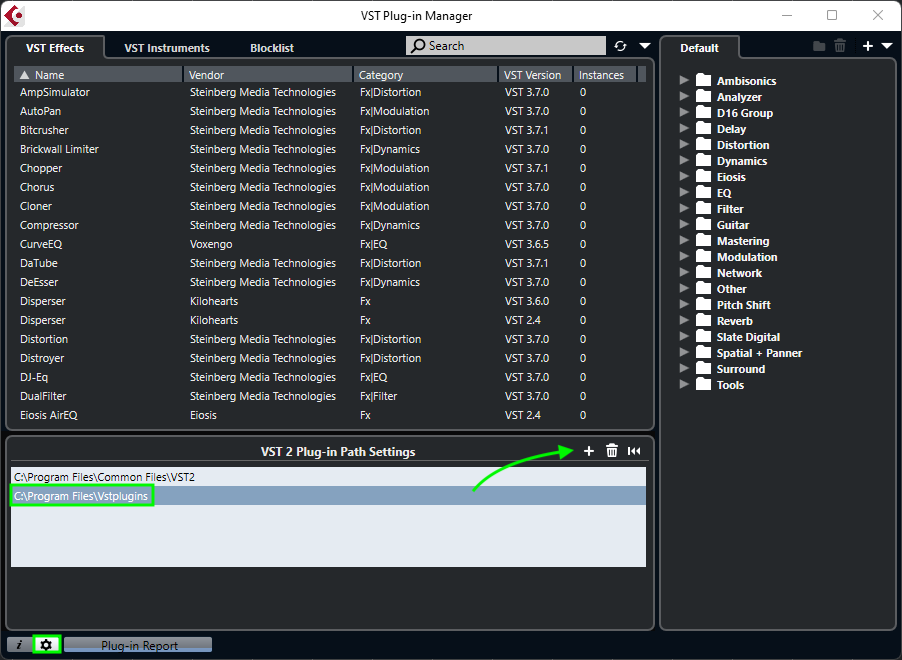The height and width of the screenshot is (660, 902).
Task: Toggle the VST 2 path settings gear button
Action: click(x=47, y=645)
